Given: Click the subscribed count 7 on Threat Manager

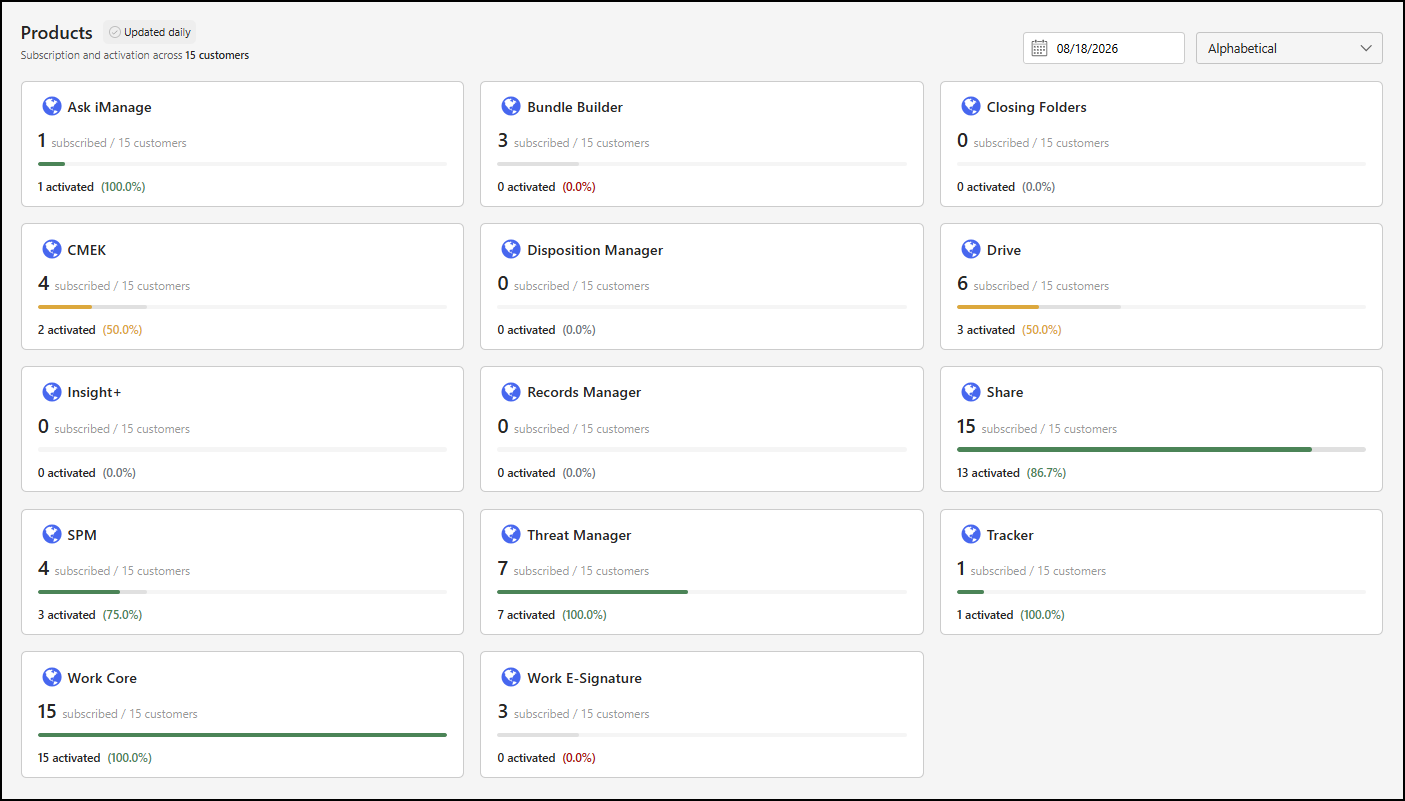Looking at the screenshot, I should pyautogui.click(x=503, y=569).
